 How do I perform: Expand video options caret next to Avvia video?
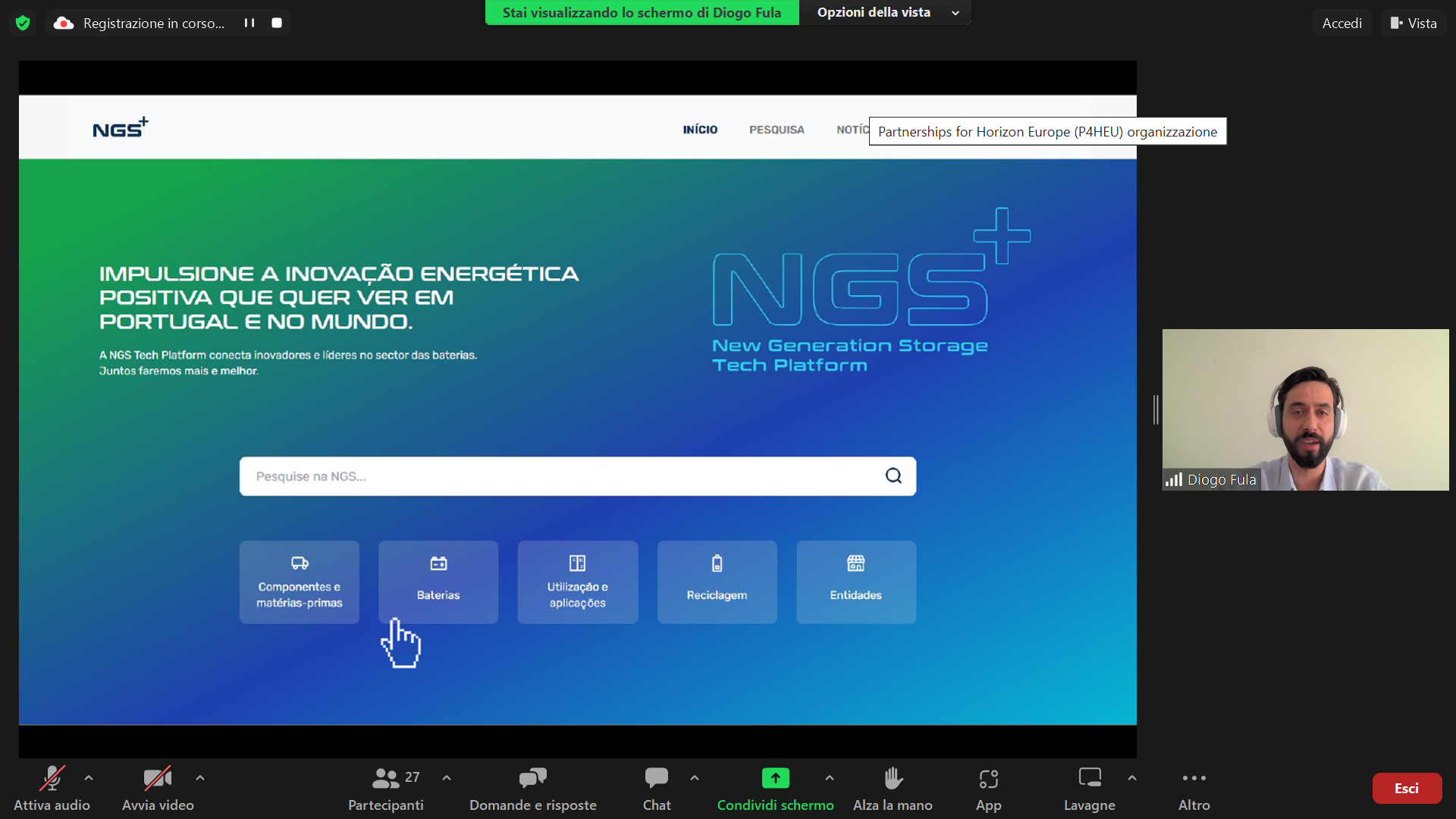[x=200, y=778]
